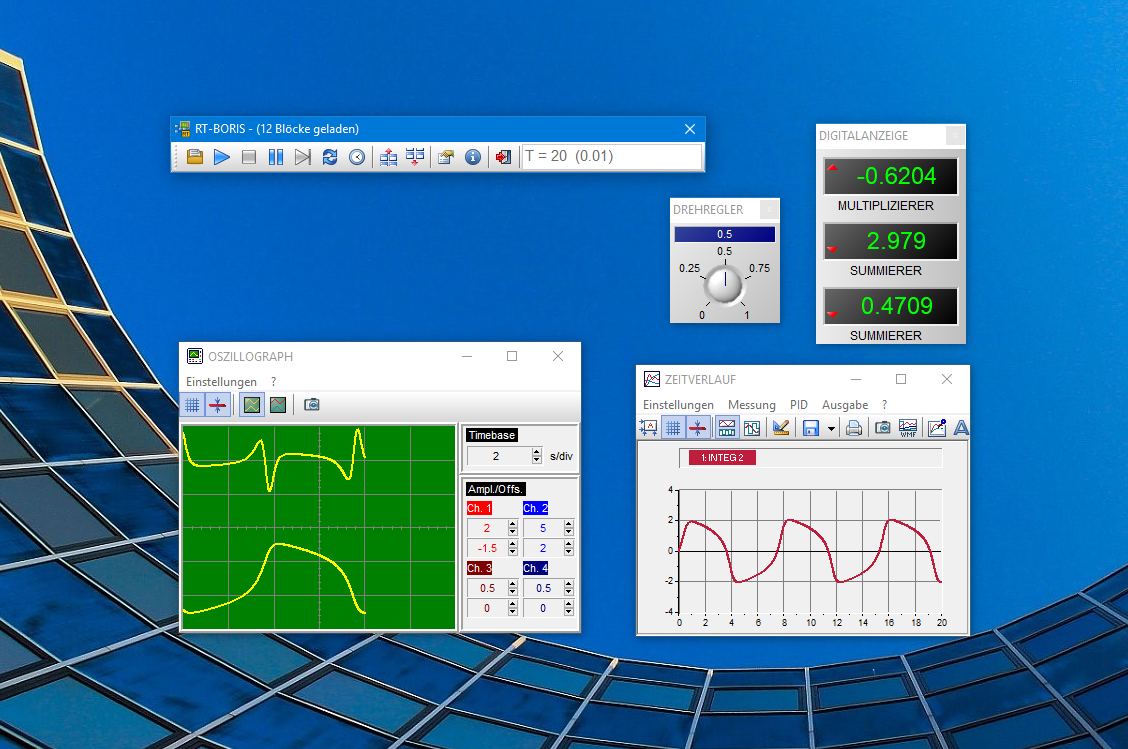Expand the save options dropdown arrow
This screenshot has height=749, width=1128.
pos(831,429)
